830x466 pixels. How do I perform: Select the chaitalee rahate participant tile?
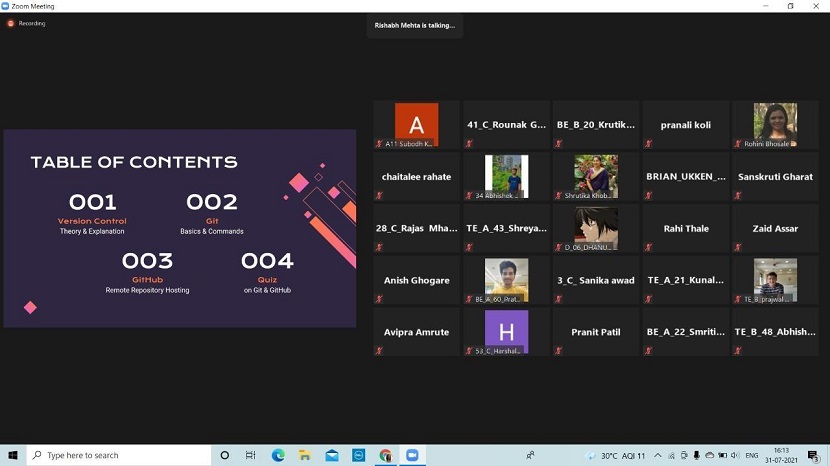(x=417, y=177)
